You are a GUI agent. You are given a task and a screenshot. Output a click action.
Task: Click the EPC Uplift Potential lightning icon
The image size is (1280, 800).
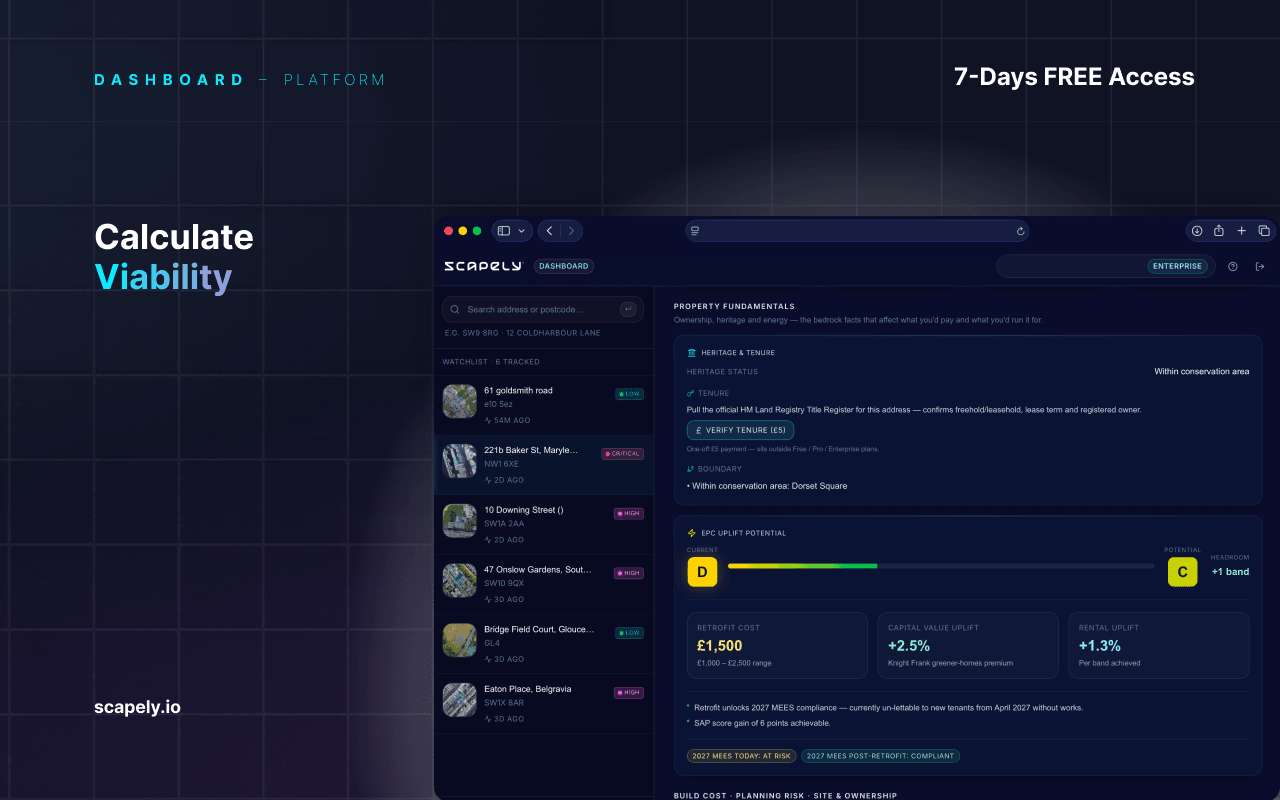(692, 533)
